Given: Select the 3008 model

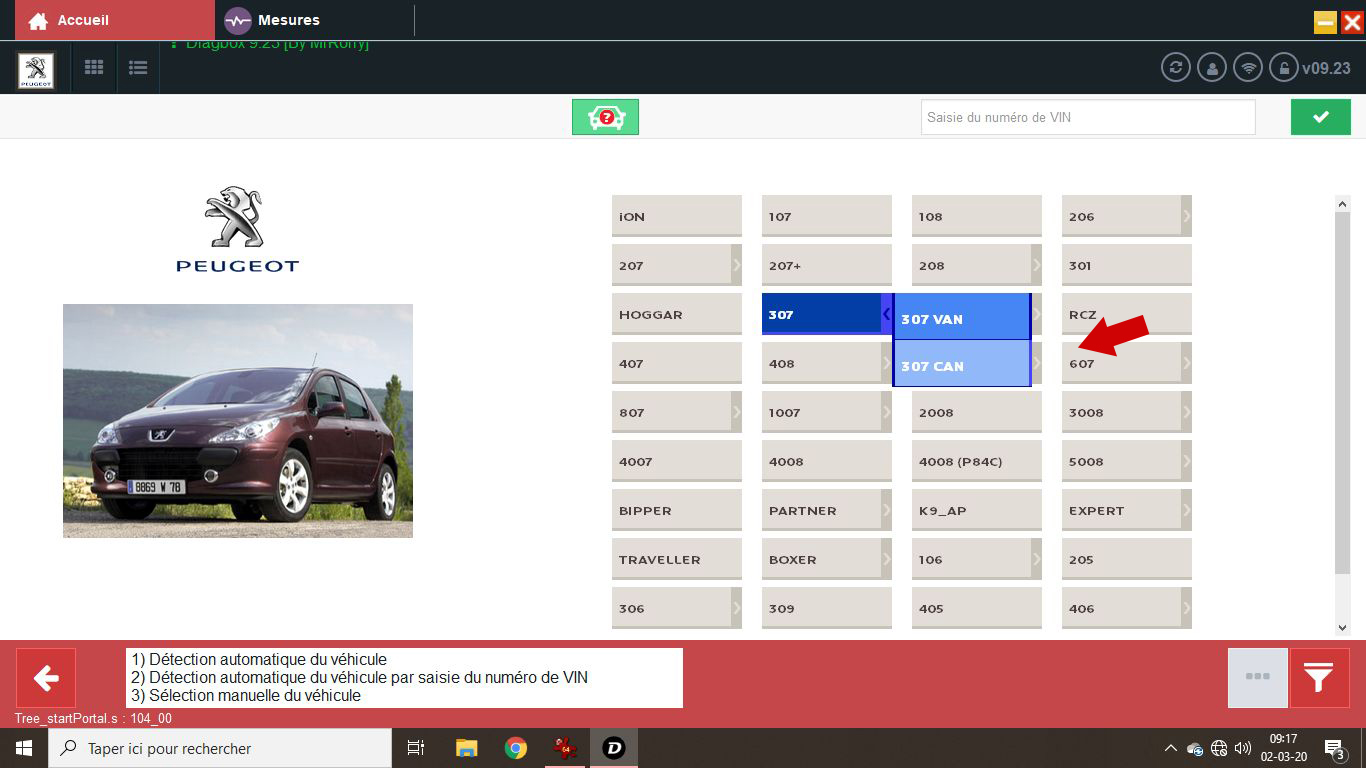Looking at the screenshot, I should pos(1121,412).
